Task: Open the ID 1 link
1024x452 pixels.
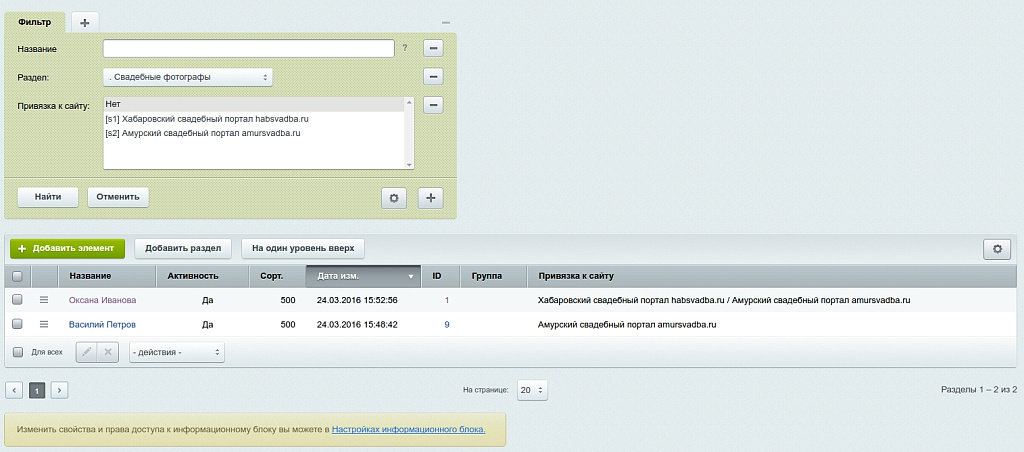Action: [447, 300]
